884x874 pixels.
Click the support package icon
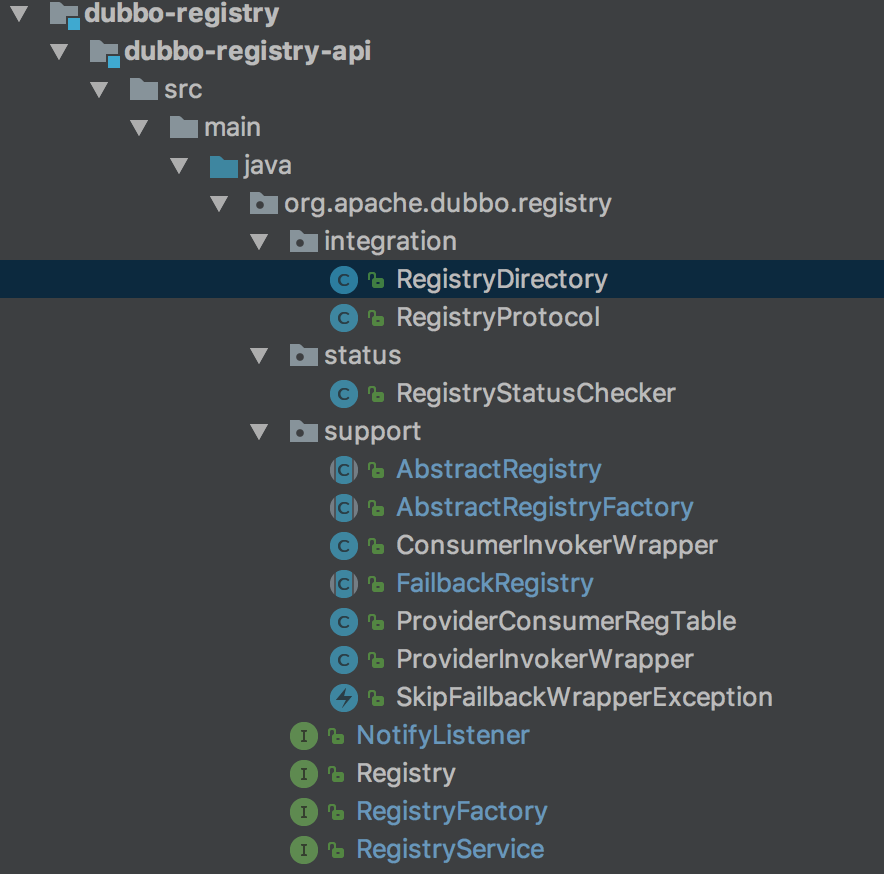[304, 431]
